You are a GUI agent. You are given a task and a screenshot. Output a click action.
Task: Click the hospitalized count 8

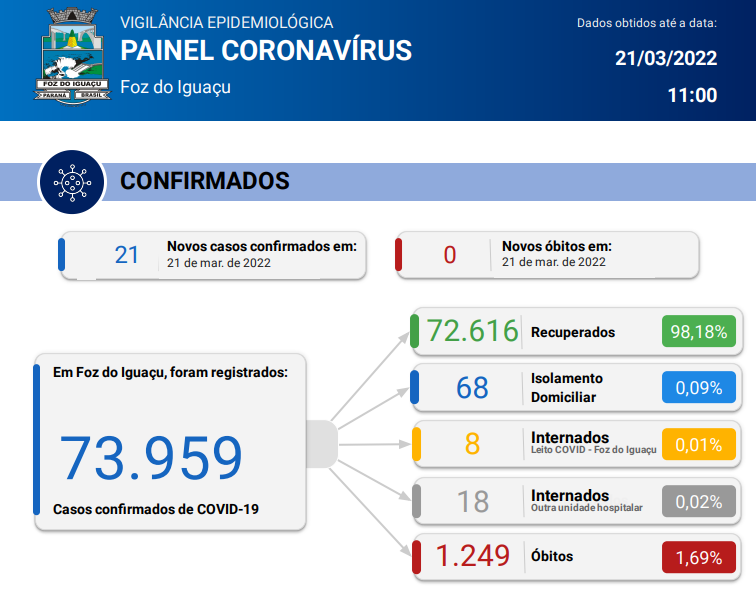(x=472, y=444)
